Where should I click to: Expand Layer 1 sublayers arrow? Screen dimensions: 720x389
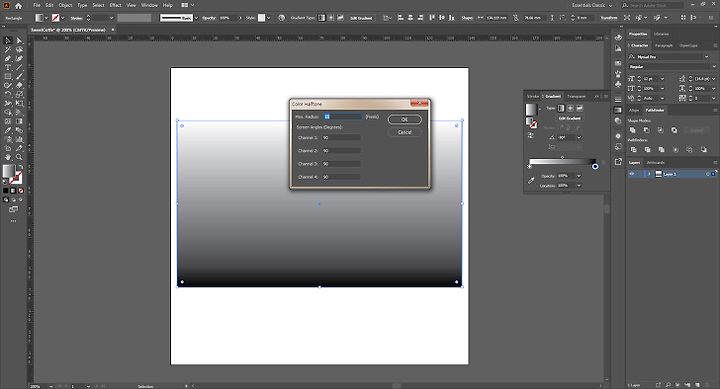[x=649, y=174]
